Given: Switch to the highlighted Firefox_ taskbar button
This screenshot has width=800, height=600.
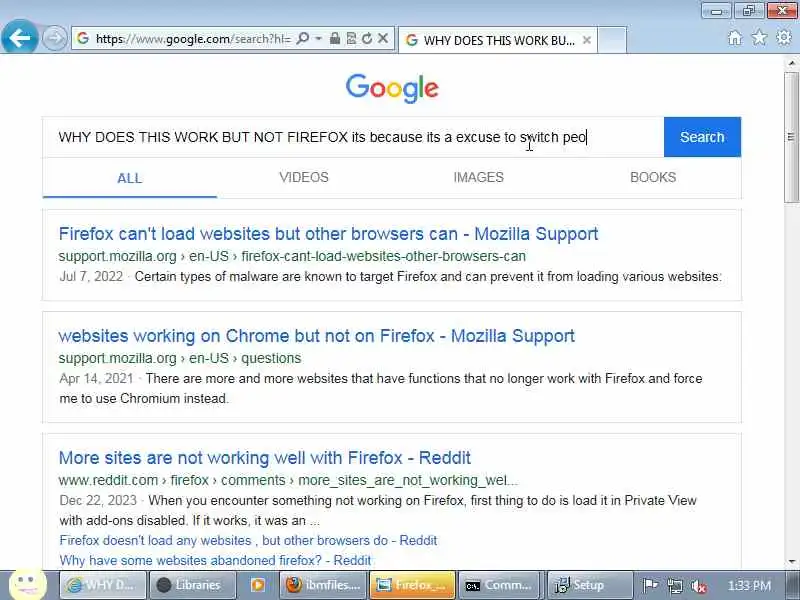Looking at the screenshot, I should coord(412,585).
